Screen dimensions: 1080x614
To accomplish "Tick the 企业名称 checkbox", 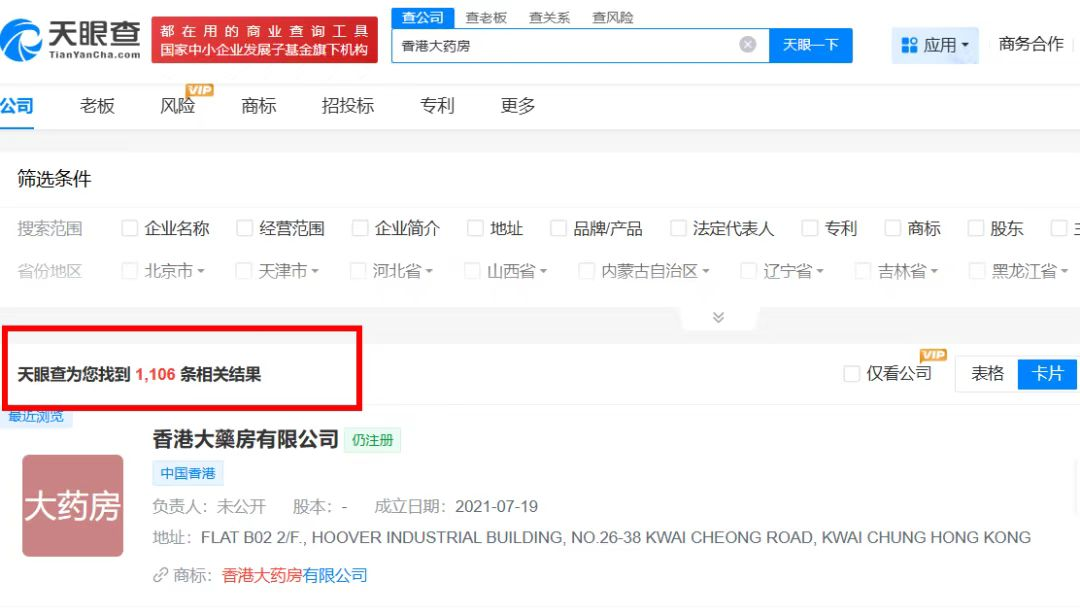I will click(x=129, y=229).
